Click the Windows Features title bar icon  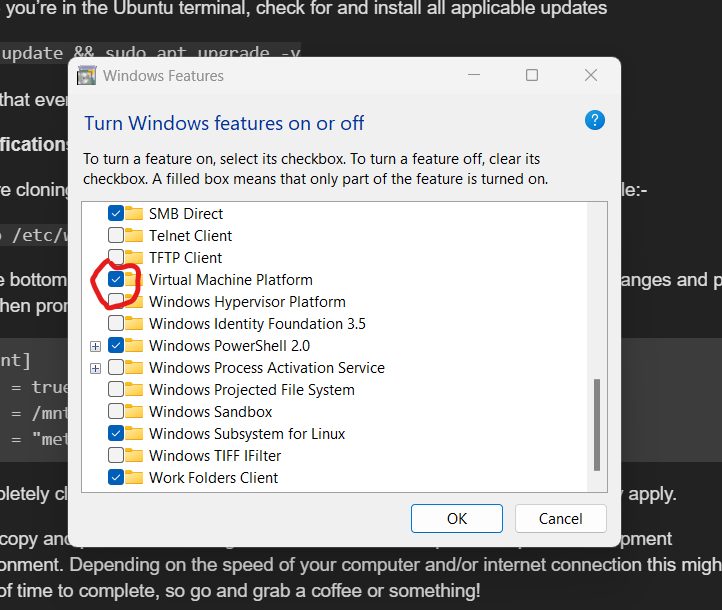tap(87, 76)
